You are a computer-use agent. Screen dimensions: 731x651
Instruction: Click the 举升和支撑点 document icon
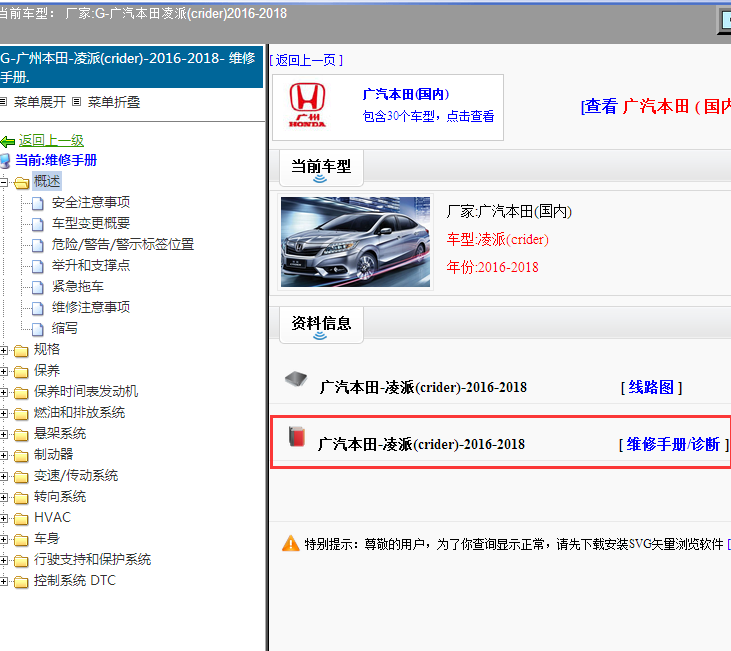[x=38, y=266]
